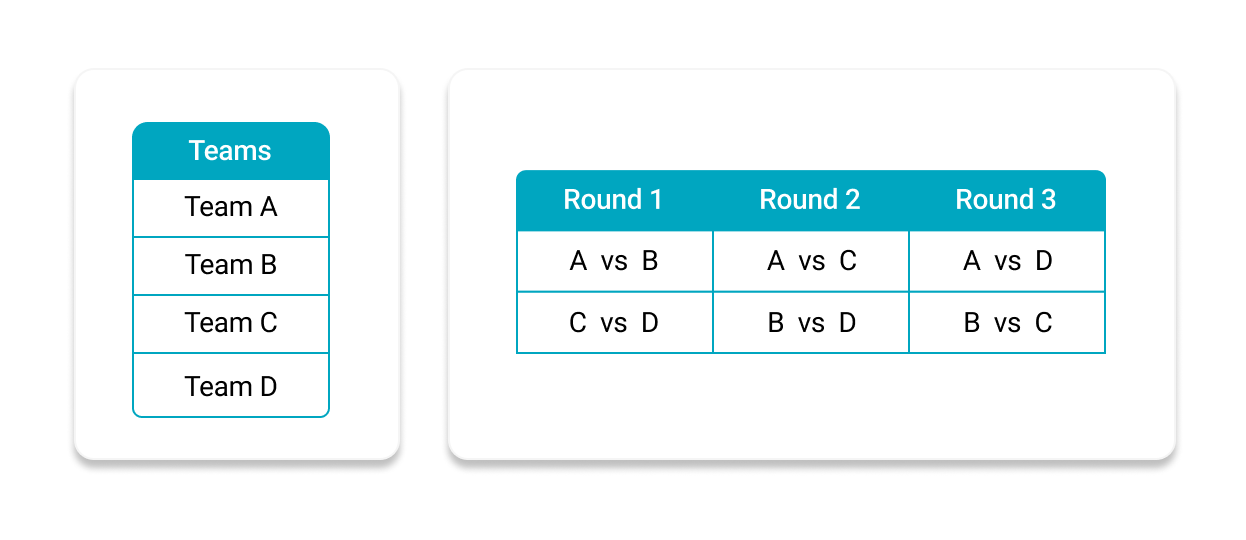The image size is (1246, 540).
Task: Click letter B in the A vs B match
Action: click(650, 261)
